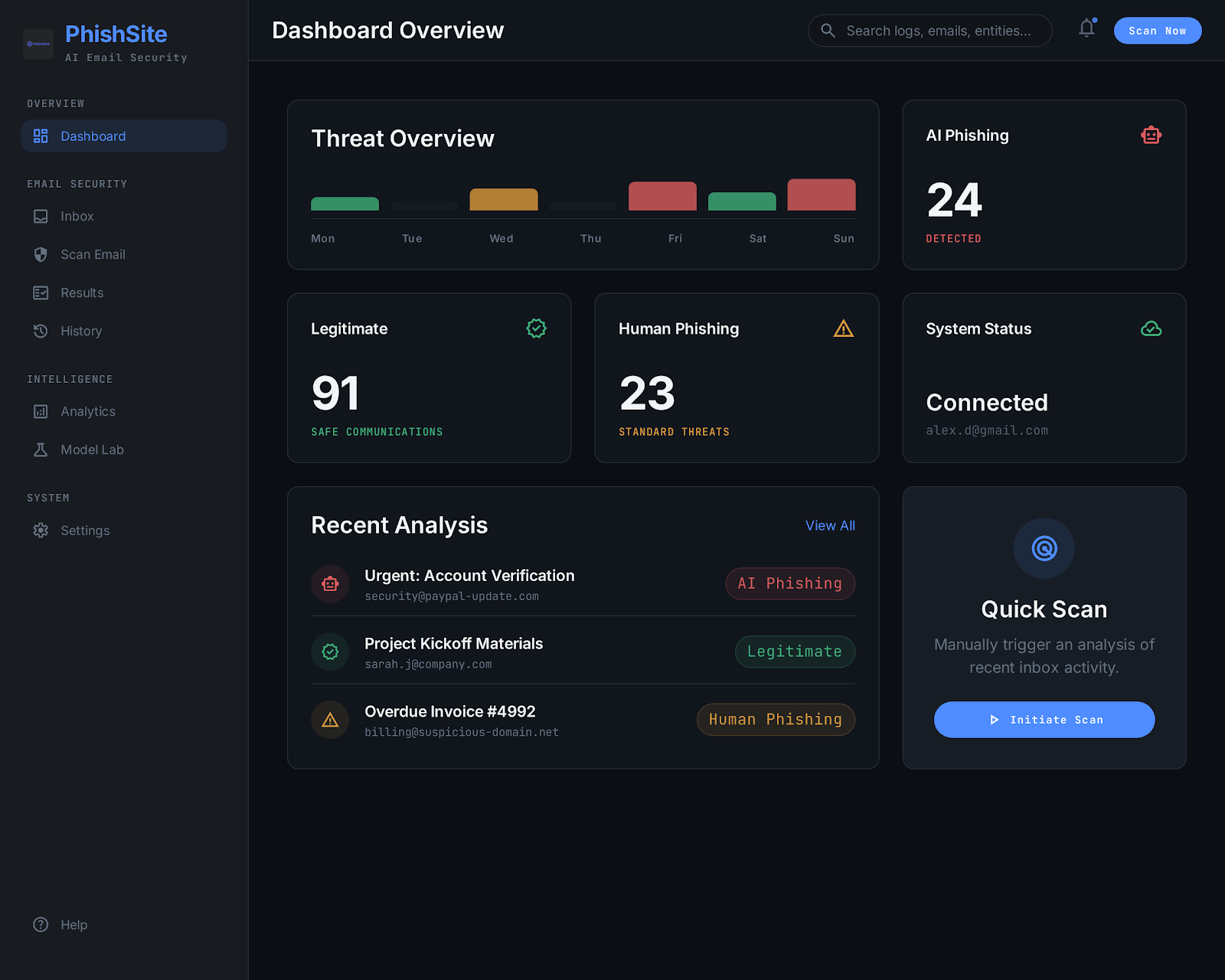
Task: Click the Quick Scan radar icon
Action: (x=1044, y=548)
